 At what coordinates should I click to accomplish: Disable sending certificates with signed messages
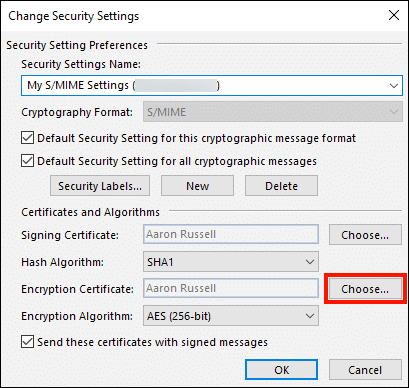pyautogui.click(x=27, y=342)
